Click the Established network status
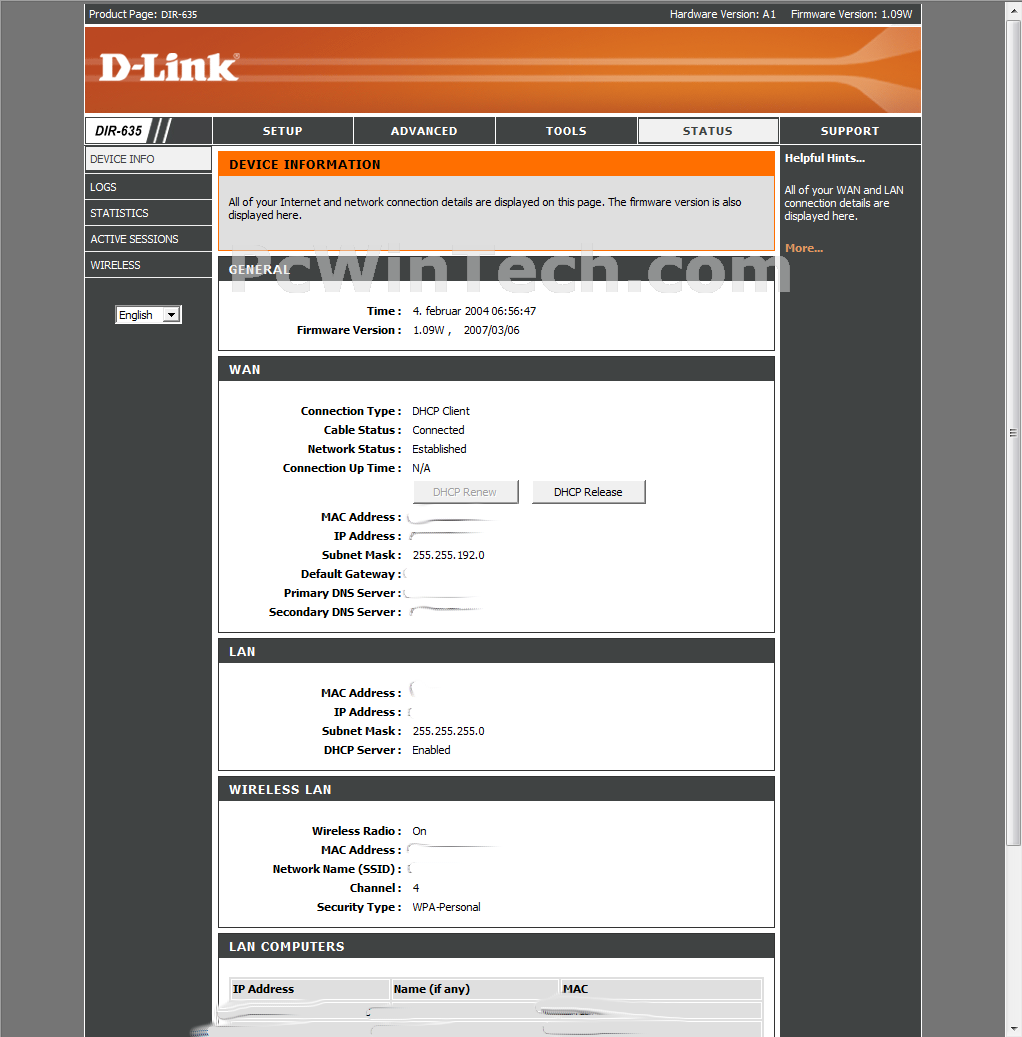 click(439, 449)
